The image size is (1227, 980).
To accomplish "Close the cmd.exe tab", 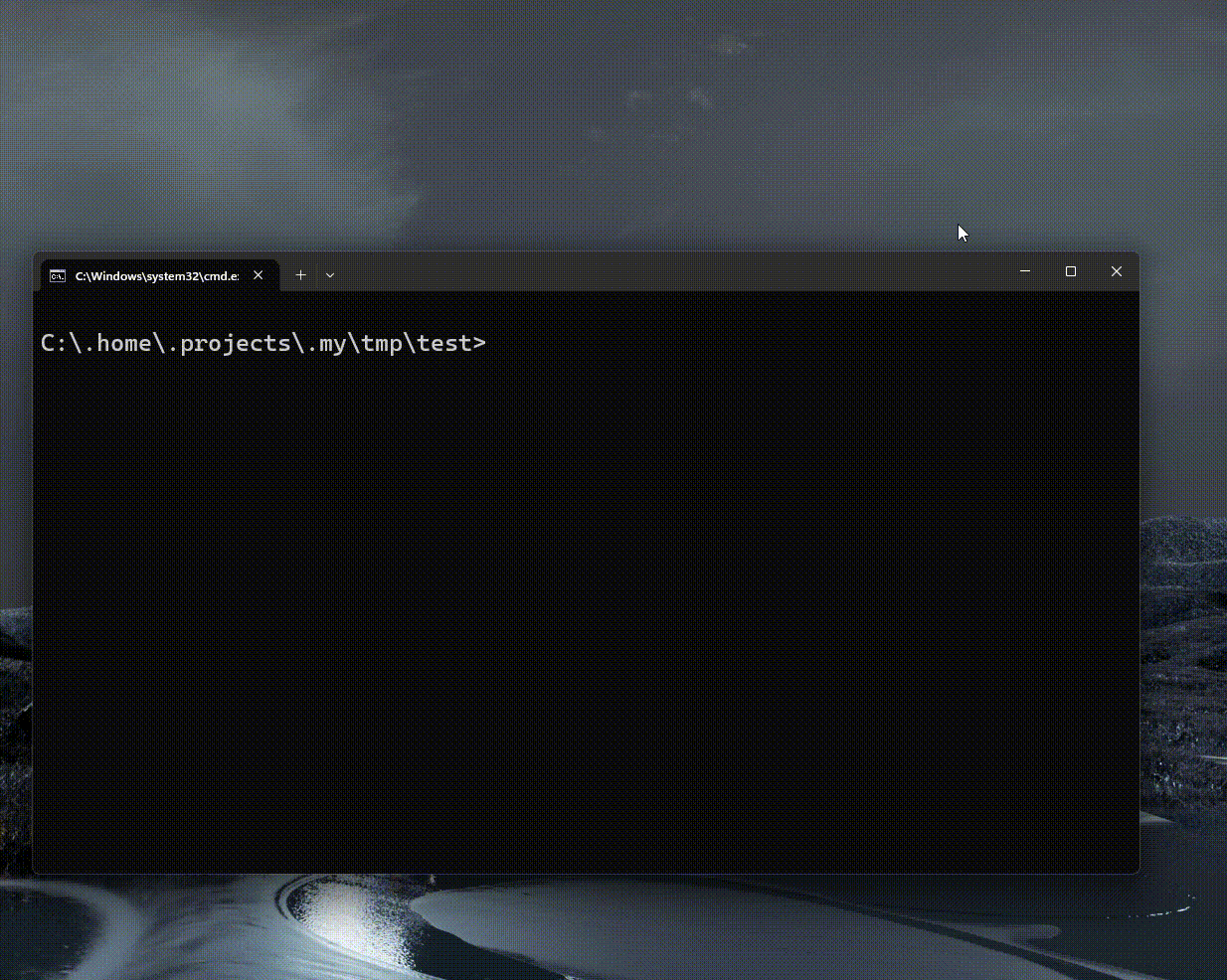I will [259, 275].
